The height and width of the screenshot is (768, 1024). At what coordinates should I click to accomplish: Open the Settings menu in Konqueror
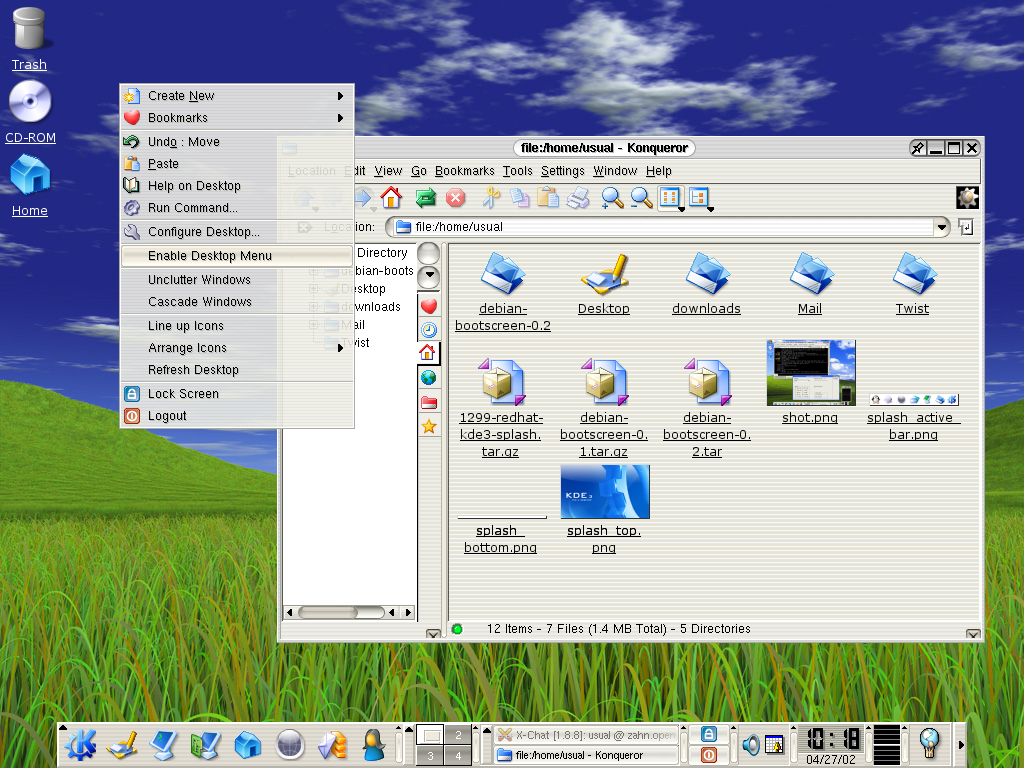pyautogui.click(x=562, y=170)
